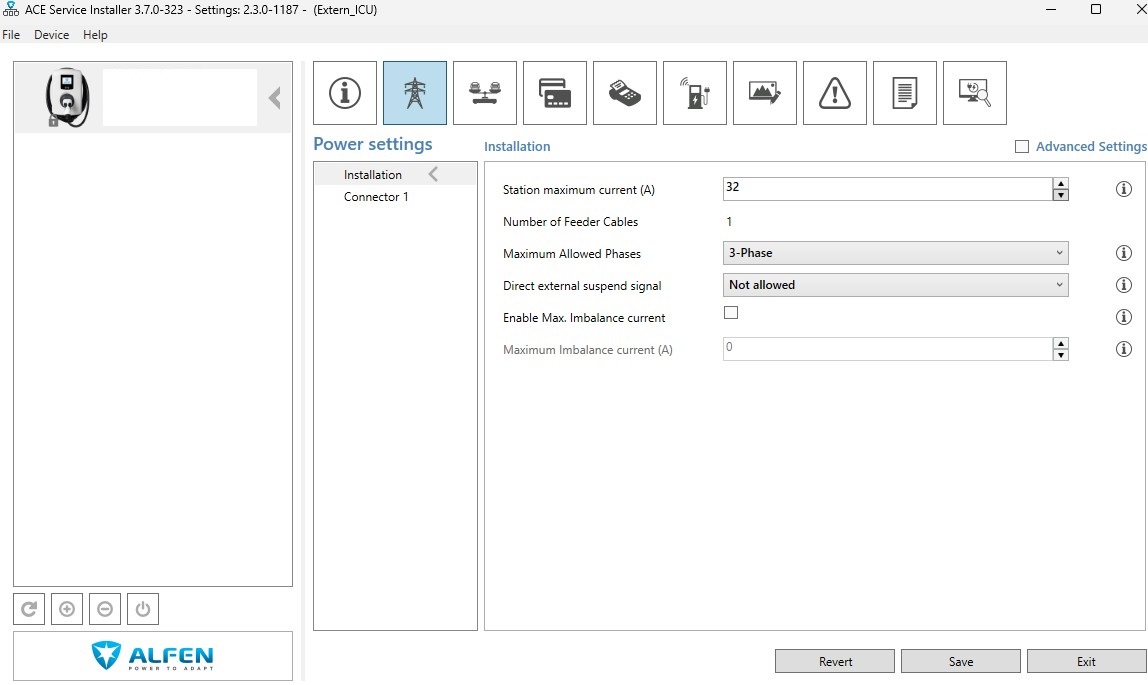Viewport: 1148px width, 685px height.
Task: Collapse the device list arrow
Action: point(275,98)
